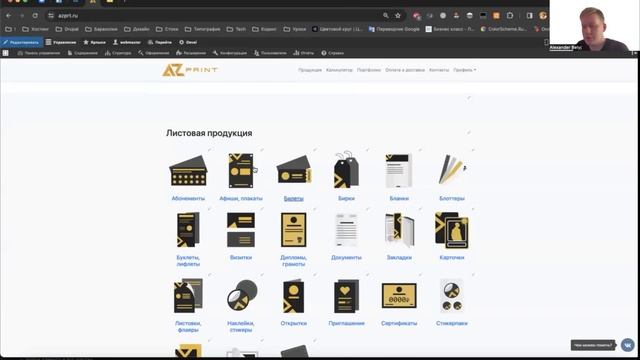Follow the Блоттеры category link
This screenshot has width=640, height=360.
click(x=452, y=198)
